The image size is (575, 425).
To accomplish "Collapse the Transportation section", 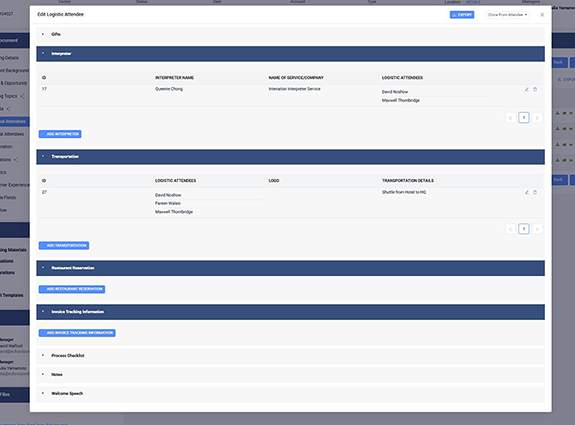I will (290, 157).
